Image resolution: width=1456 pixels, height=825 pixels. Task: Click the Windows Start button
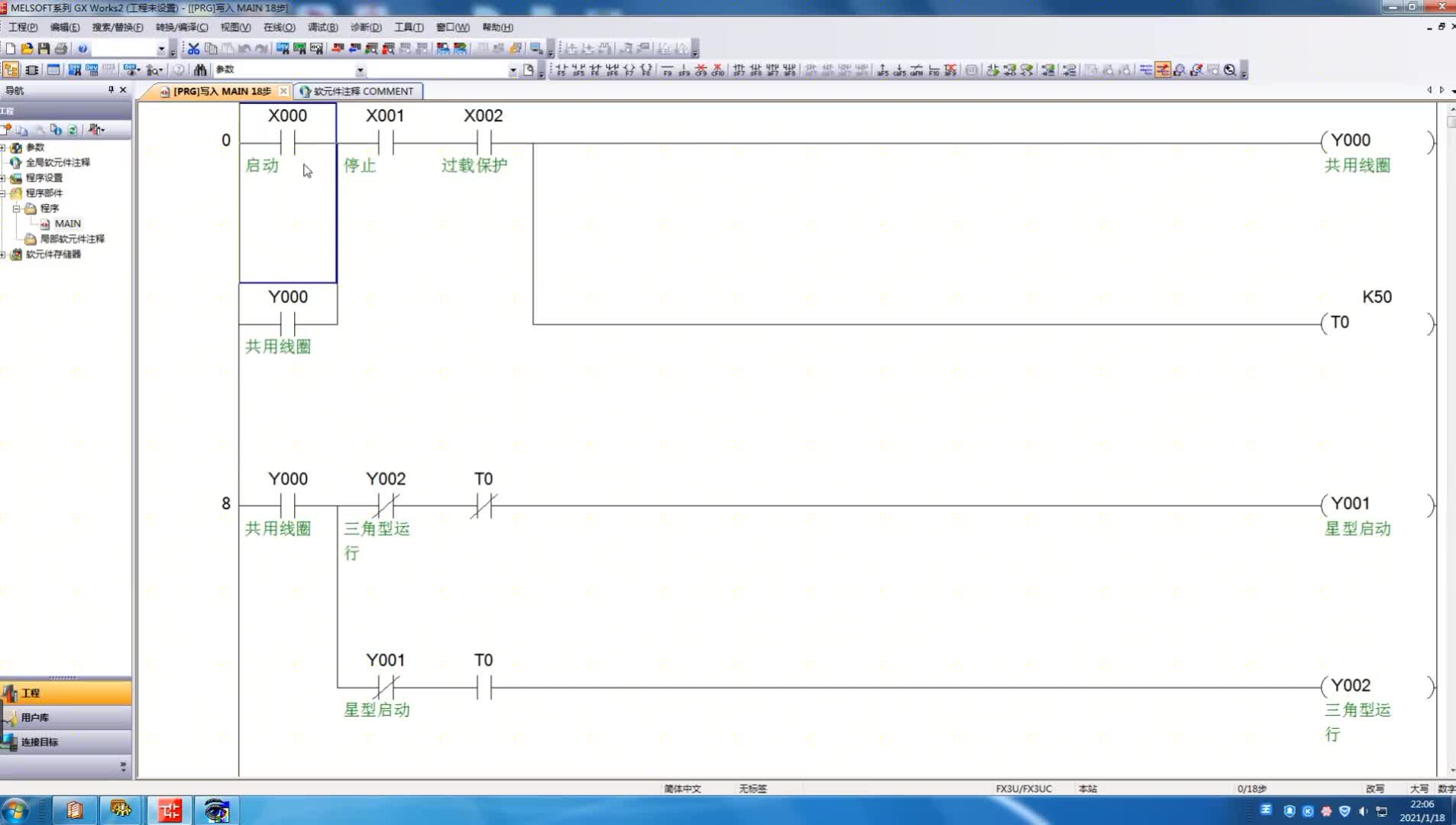(x=15, y=810)
